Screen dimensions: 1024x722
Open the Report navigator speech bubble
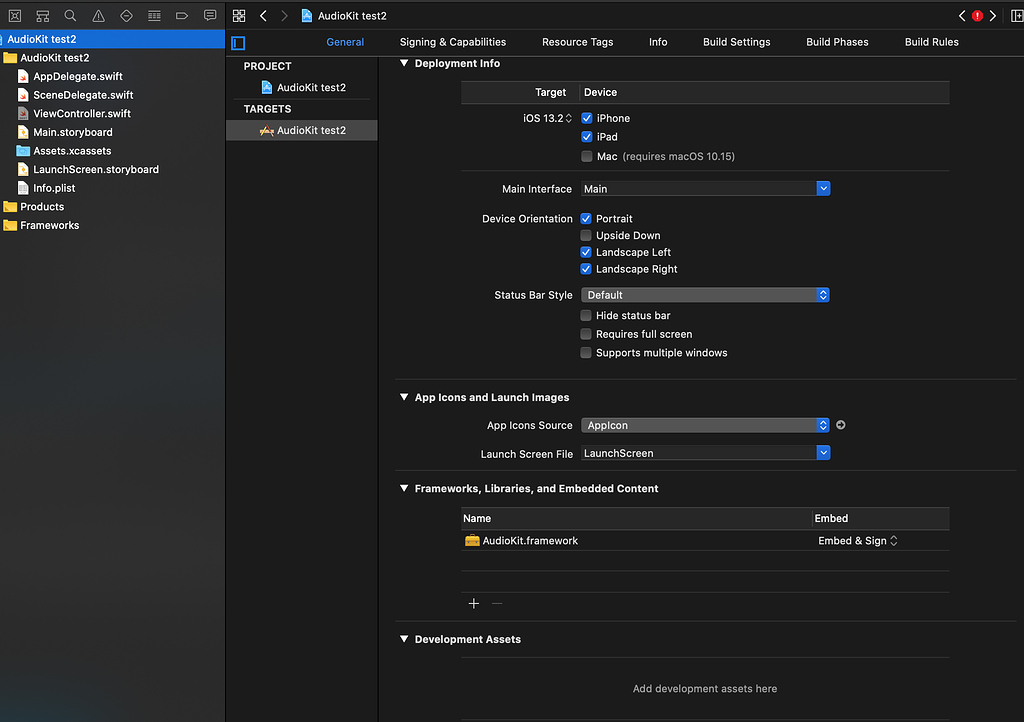(x=209, y=15)
